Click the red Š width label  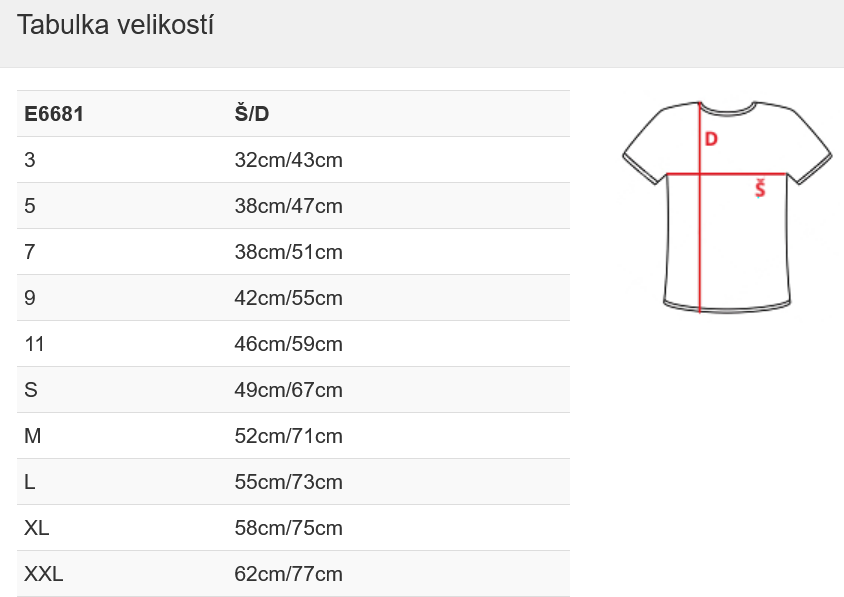760,187
